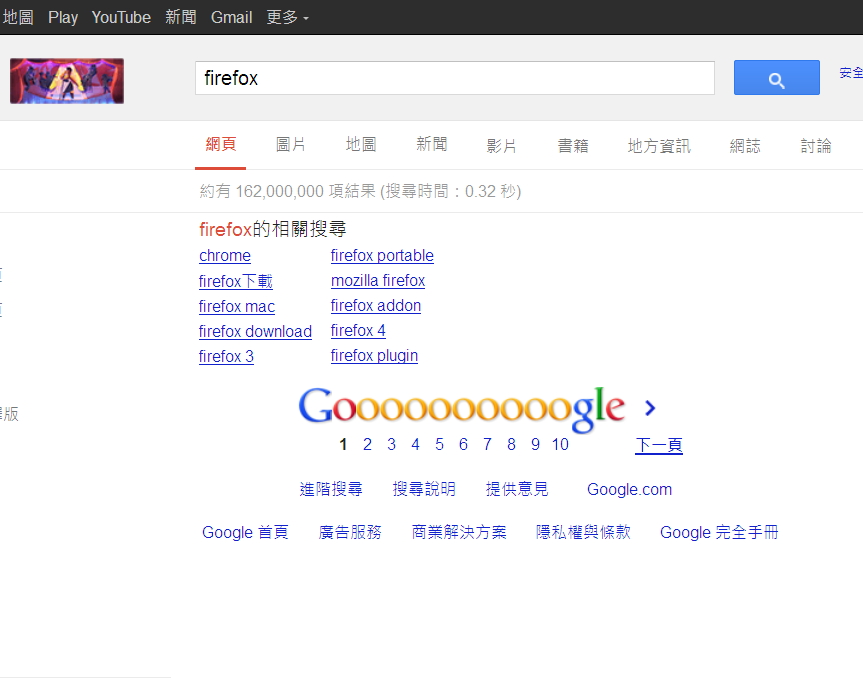Go to results page 9

[536, 444]
